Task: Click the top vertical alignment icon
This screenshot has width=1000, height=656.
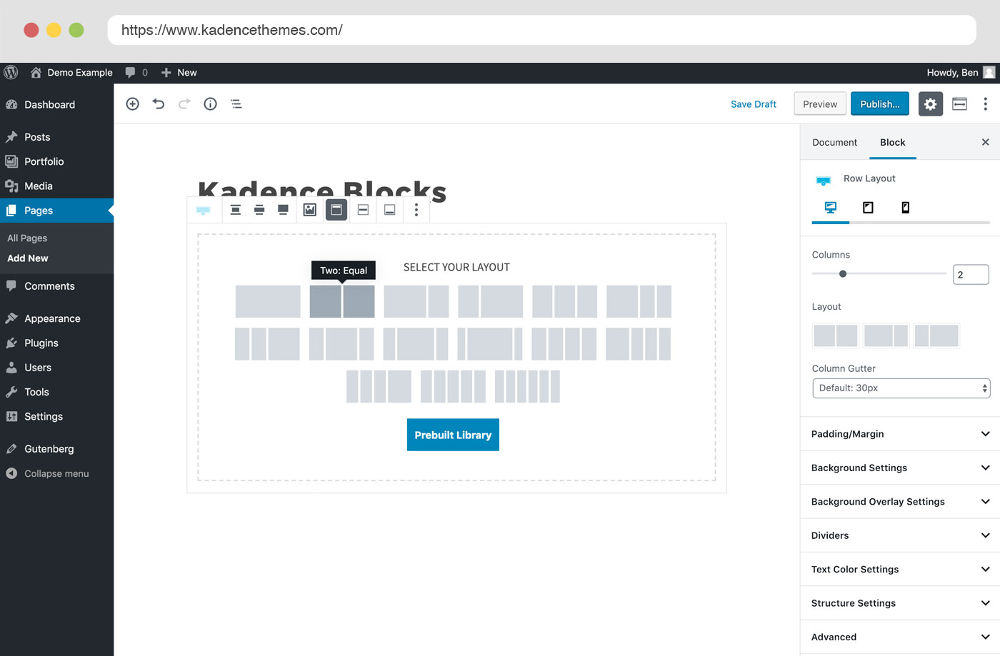Action: click(235, 210)
